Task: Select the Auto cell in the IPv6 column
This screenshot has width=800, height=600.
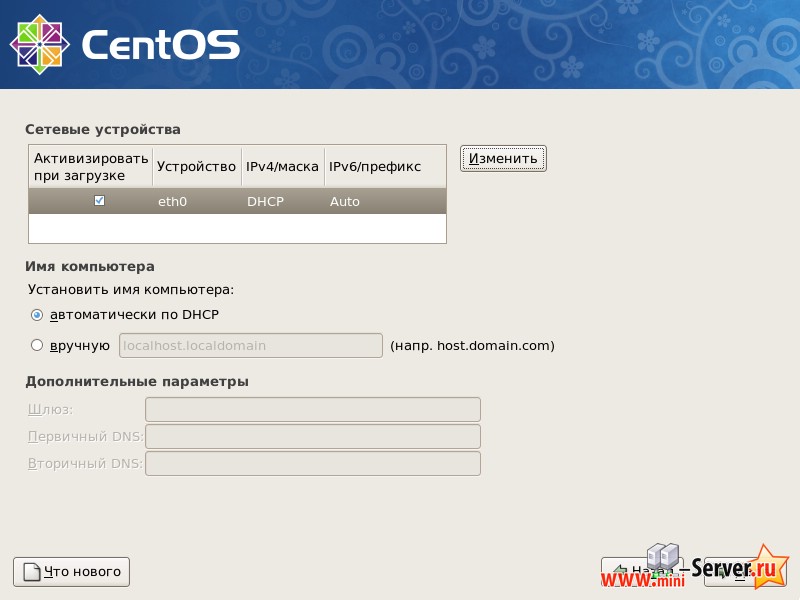Action: click(x=345, y=202)
